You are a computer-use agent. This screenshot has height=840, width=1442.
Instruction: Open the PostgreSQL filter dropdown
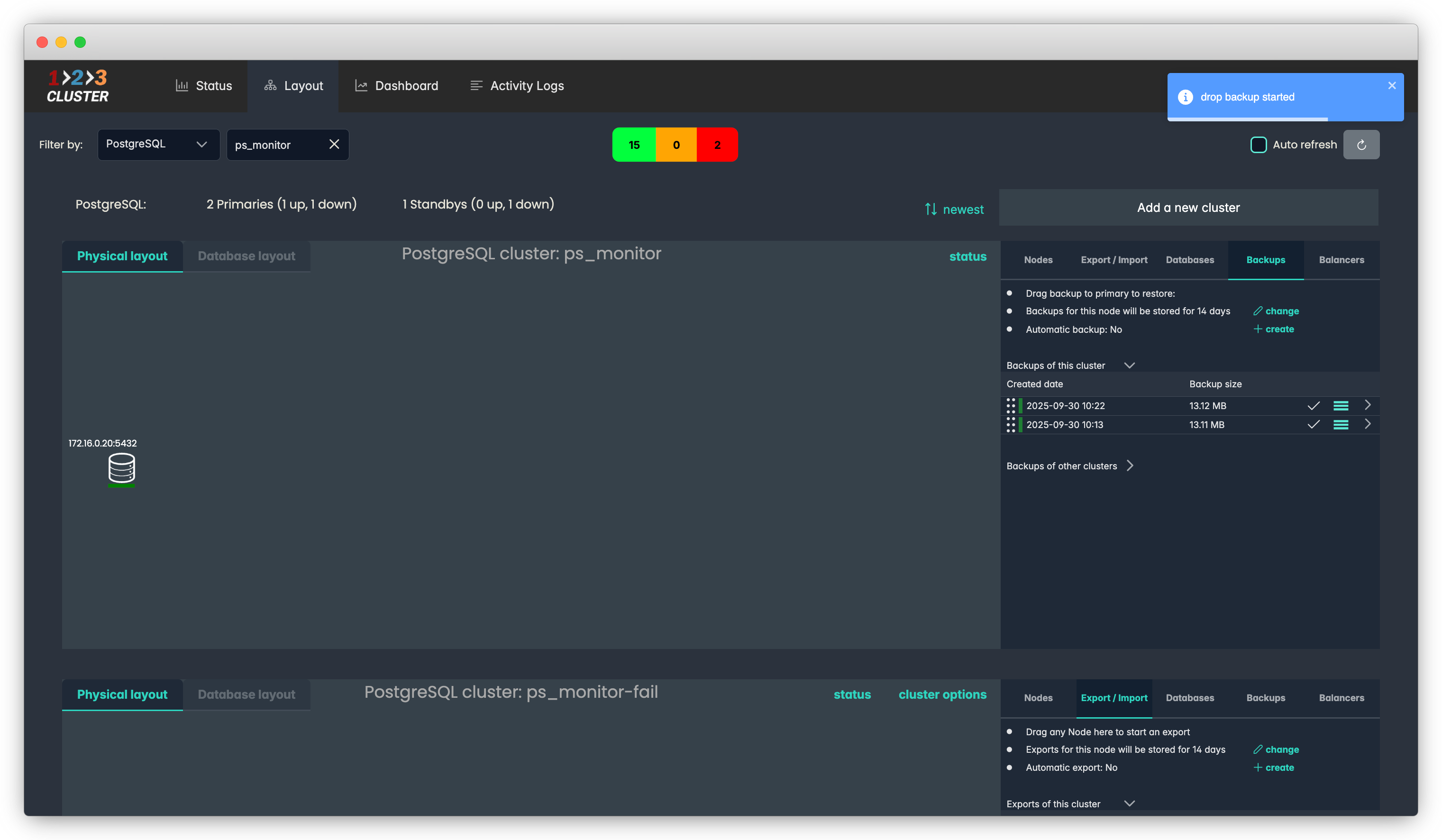pos(158,144)
